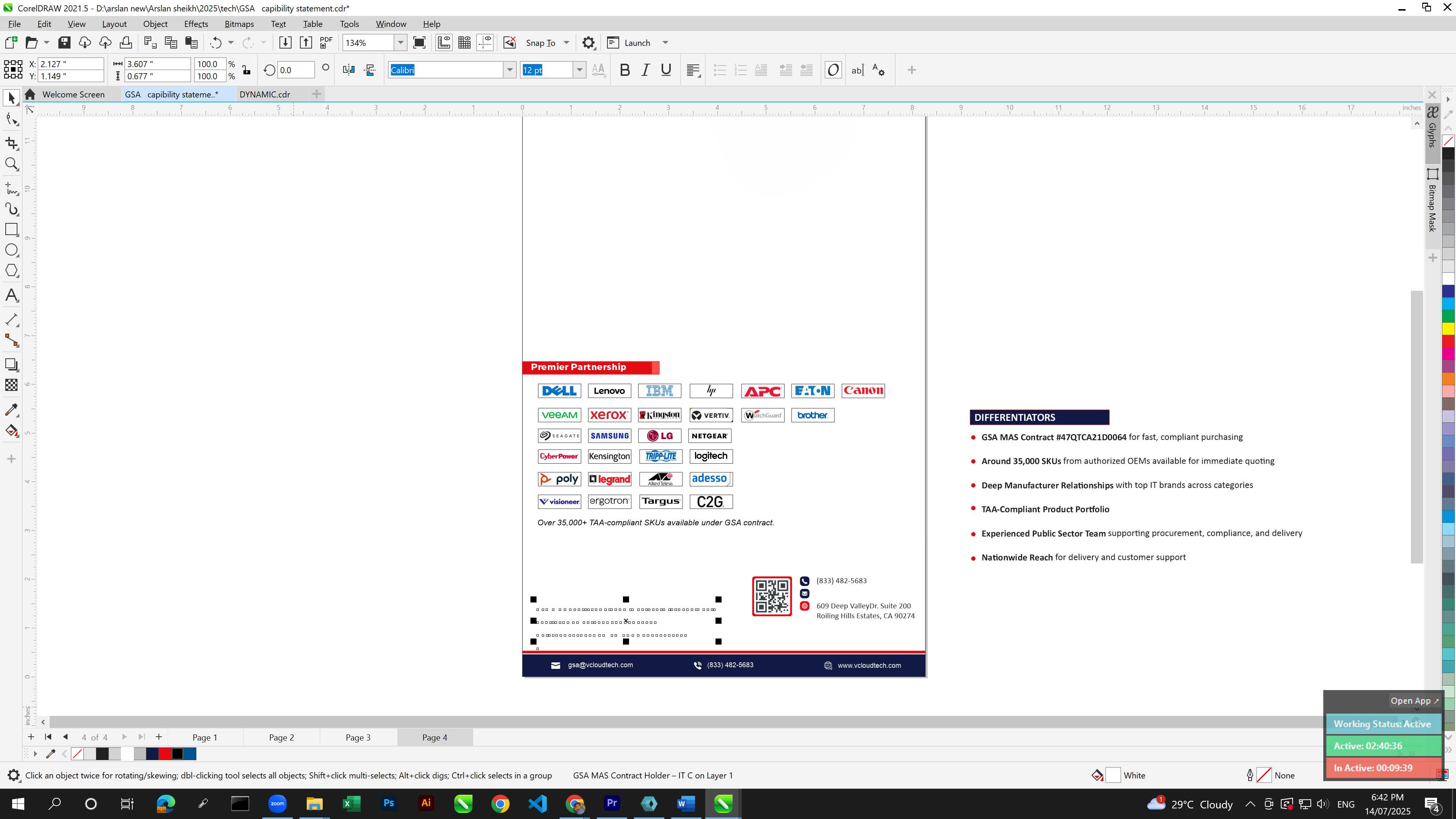Create a new document
Viewport: 1456px width, 819px height.
coord(11,42)
